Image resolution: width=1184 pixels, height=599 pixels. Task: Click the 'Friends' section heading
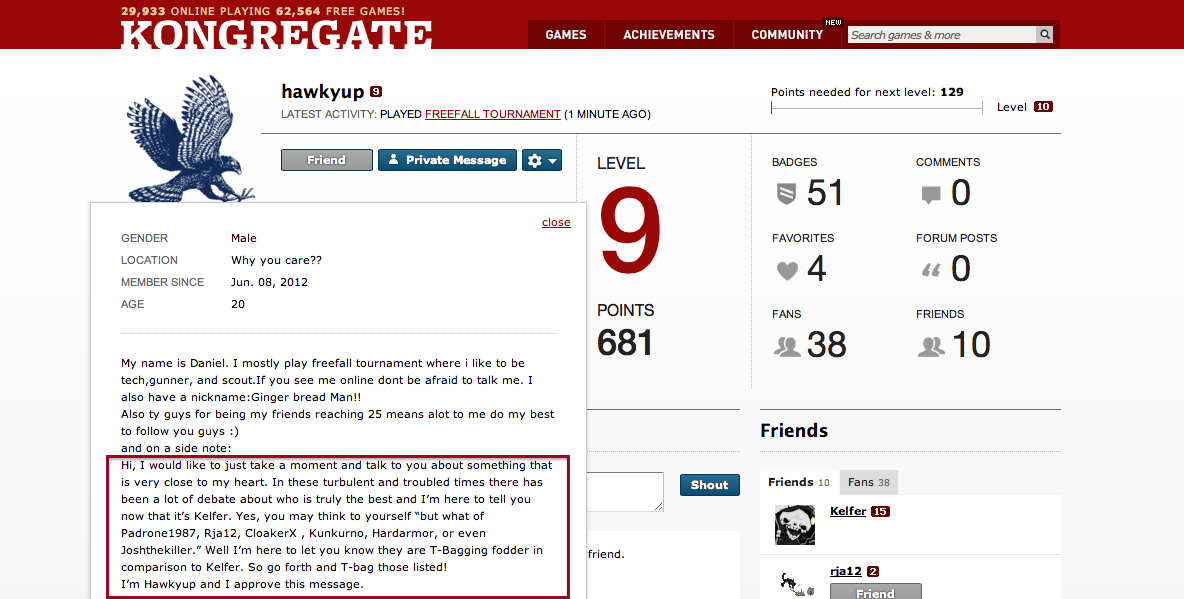[x=794, y=431]
